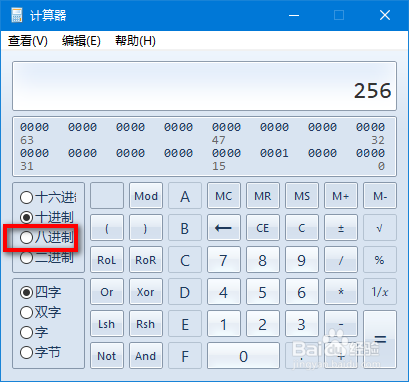The width and height of the screenshot is (409, 382).
Task: Click the number 2 key
Action: [x=263, y=324]
